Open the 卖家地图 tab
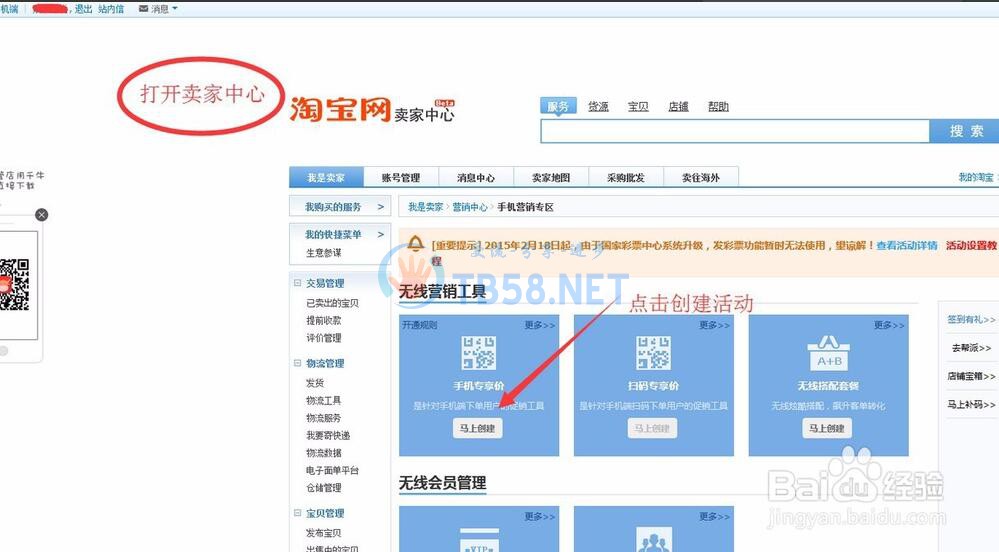Viewport: 999px width, 552px height. pyautogui.click(x=551, y=177)
